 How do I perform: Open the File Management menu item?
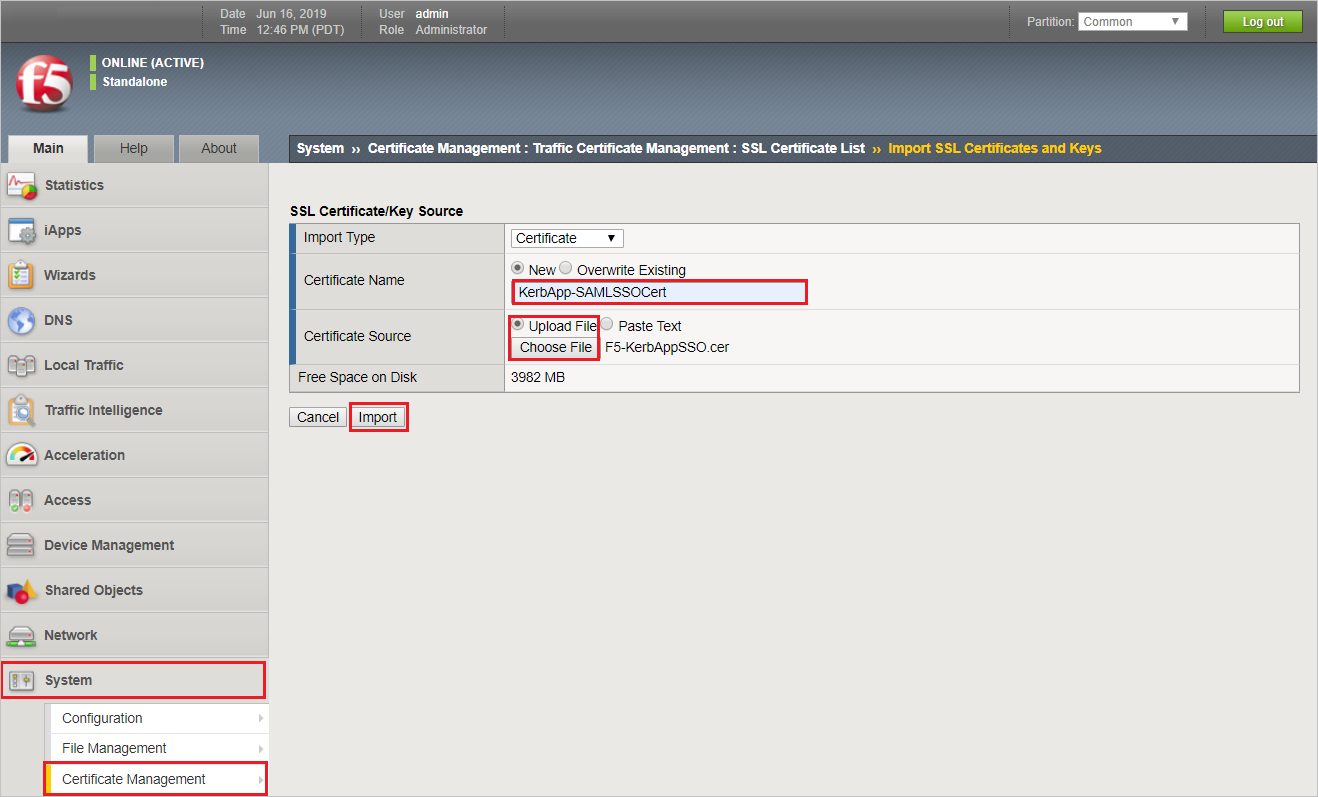159,748
